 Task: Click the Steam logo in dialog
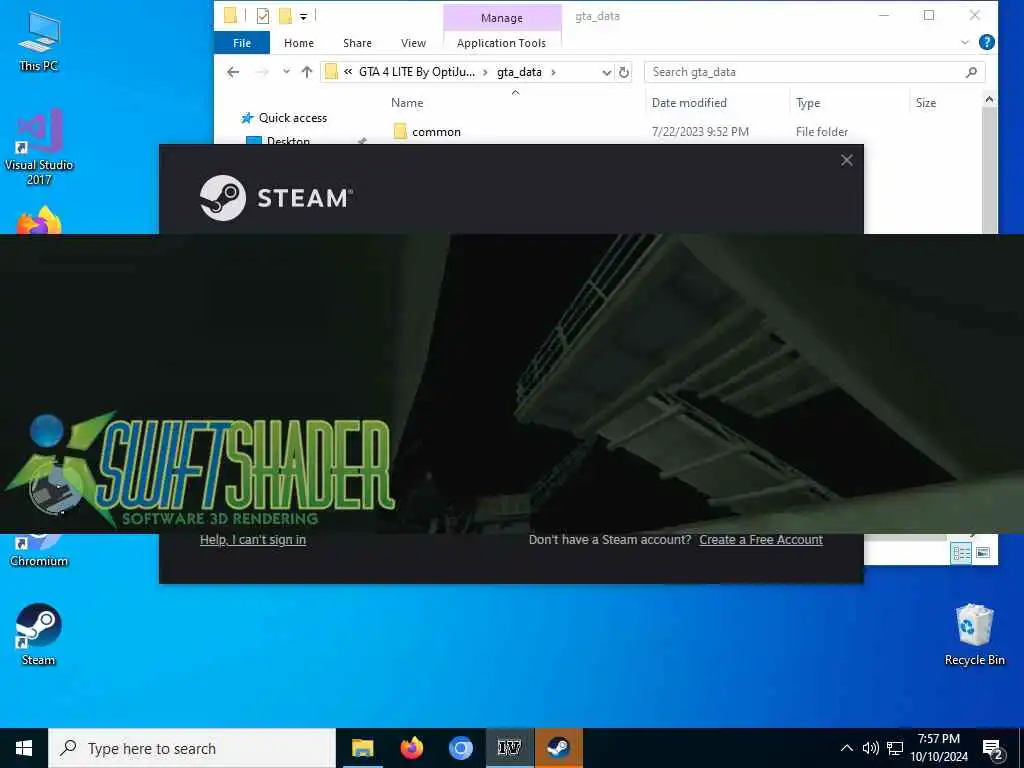tap(276, 198)
